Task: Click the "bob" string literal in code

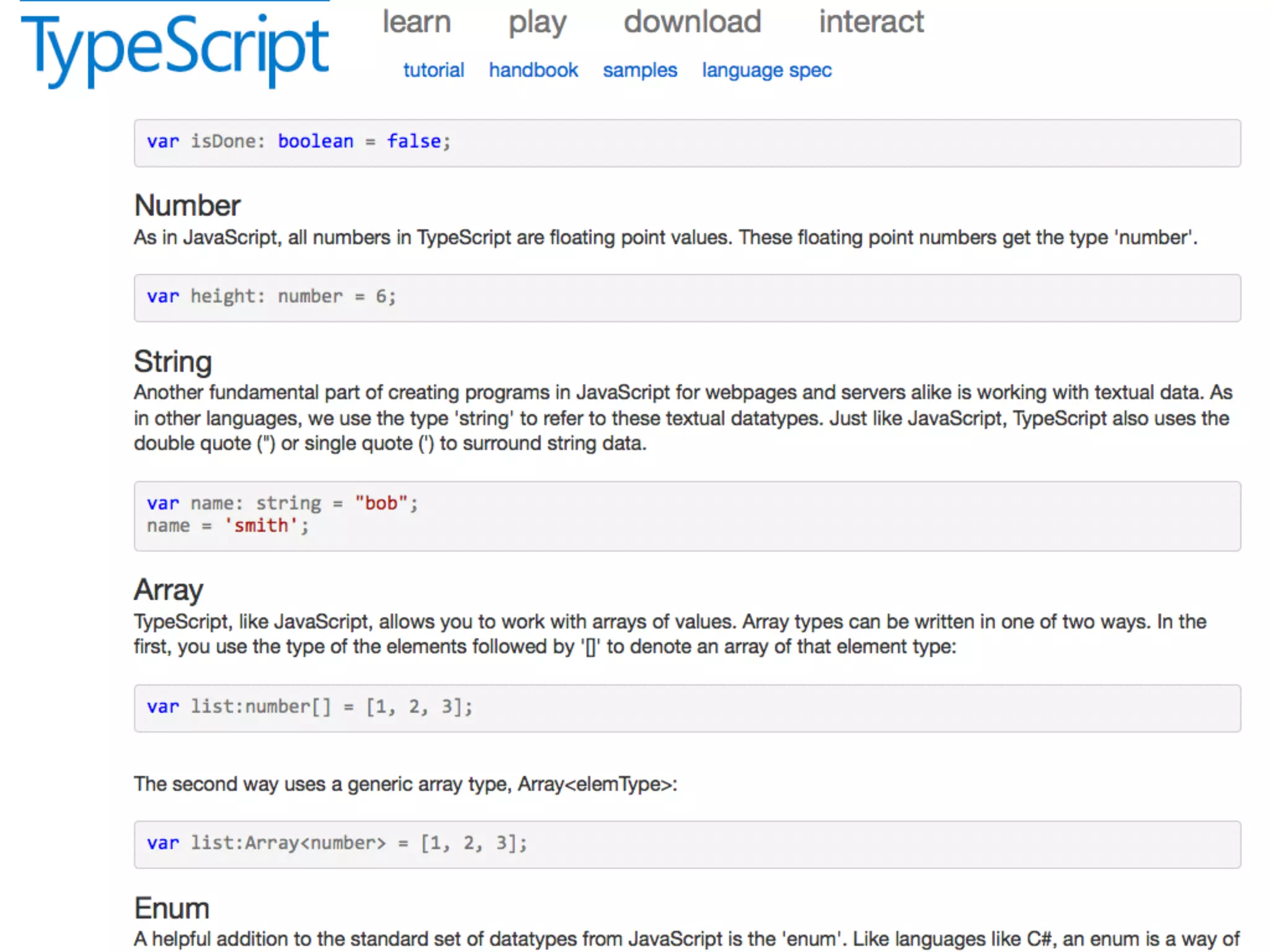Action: pos(381,503)
